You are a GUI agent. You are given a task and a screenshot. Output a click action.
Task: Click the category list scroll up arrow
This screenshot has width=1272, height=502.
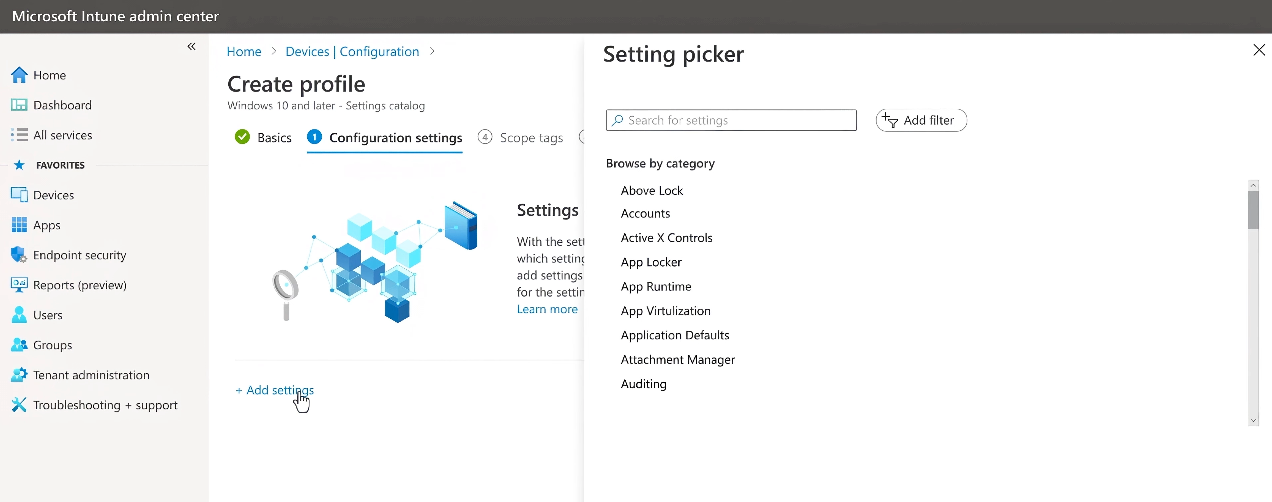(x=1253, y=185)
